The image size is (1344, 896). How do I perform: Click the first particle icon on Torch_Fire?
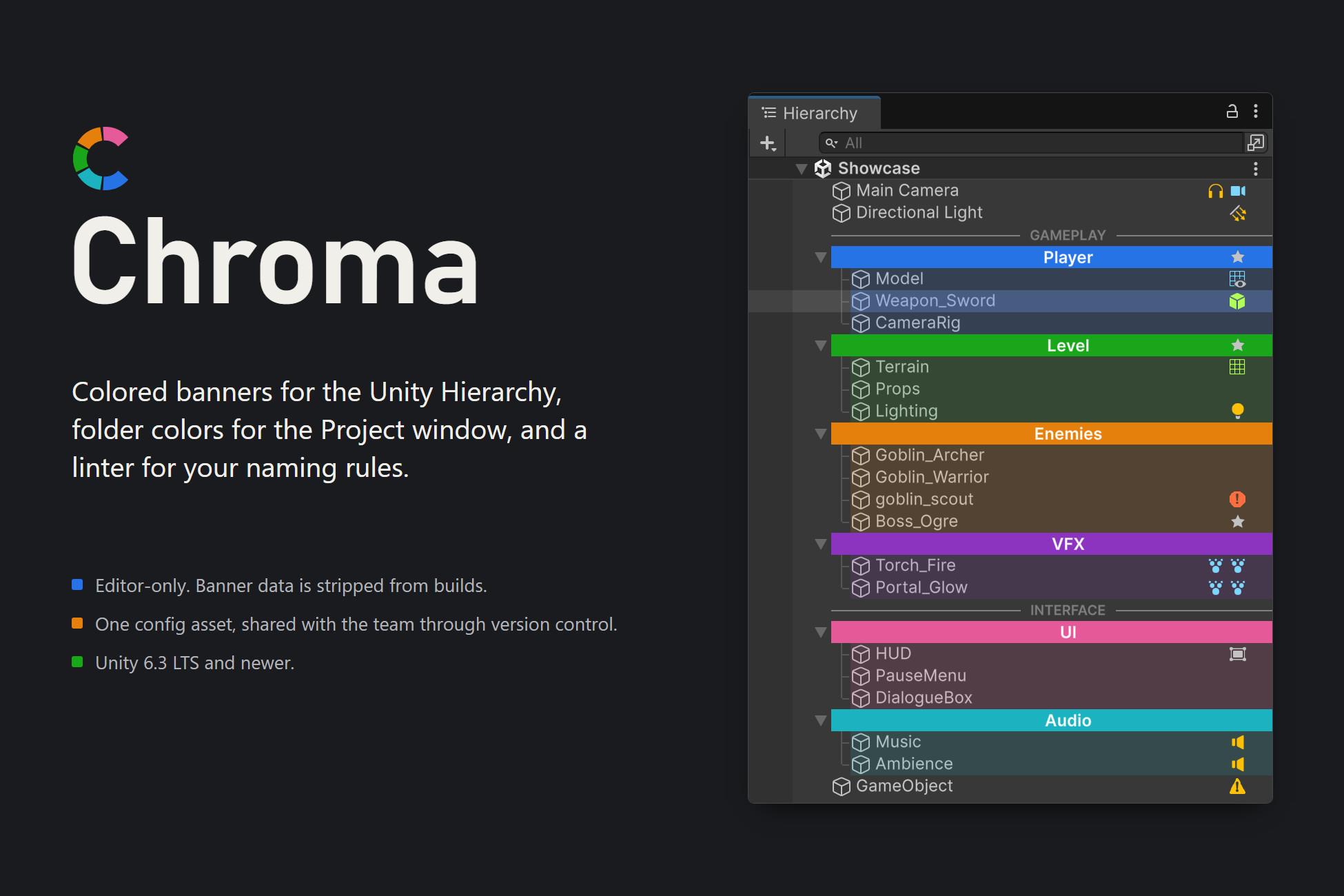pyautogui.click(x=1216, y=566)
